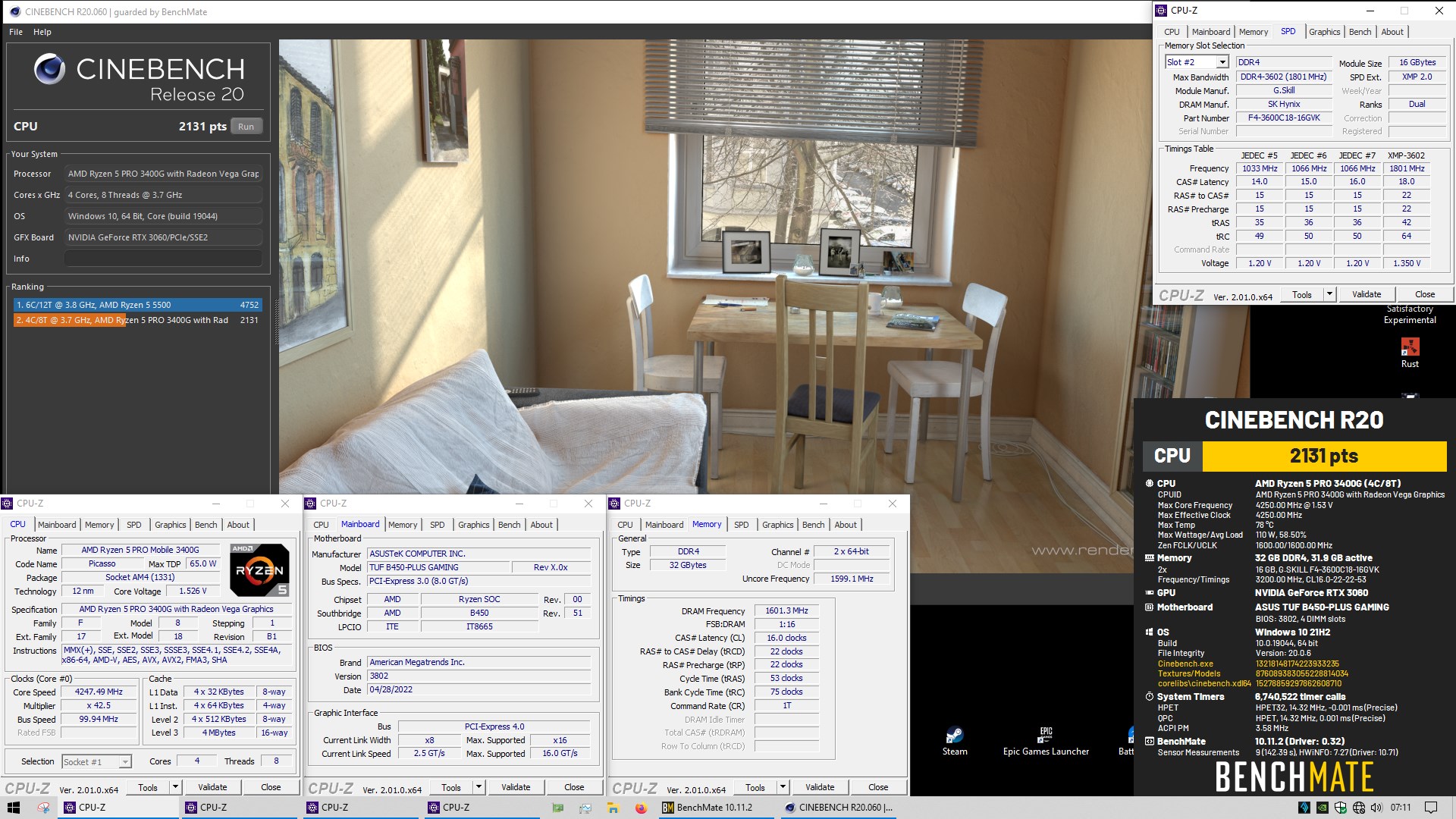Click the DRAM Frequency 1601.3 MHz value
The height and width of the screenshot is (819, 1456).
(x=786, y=610)
